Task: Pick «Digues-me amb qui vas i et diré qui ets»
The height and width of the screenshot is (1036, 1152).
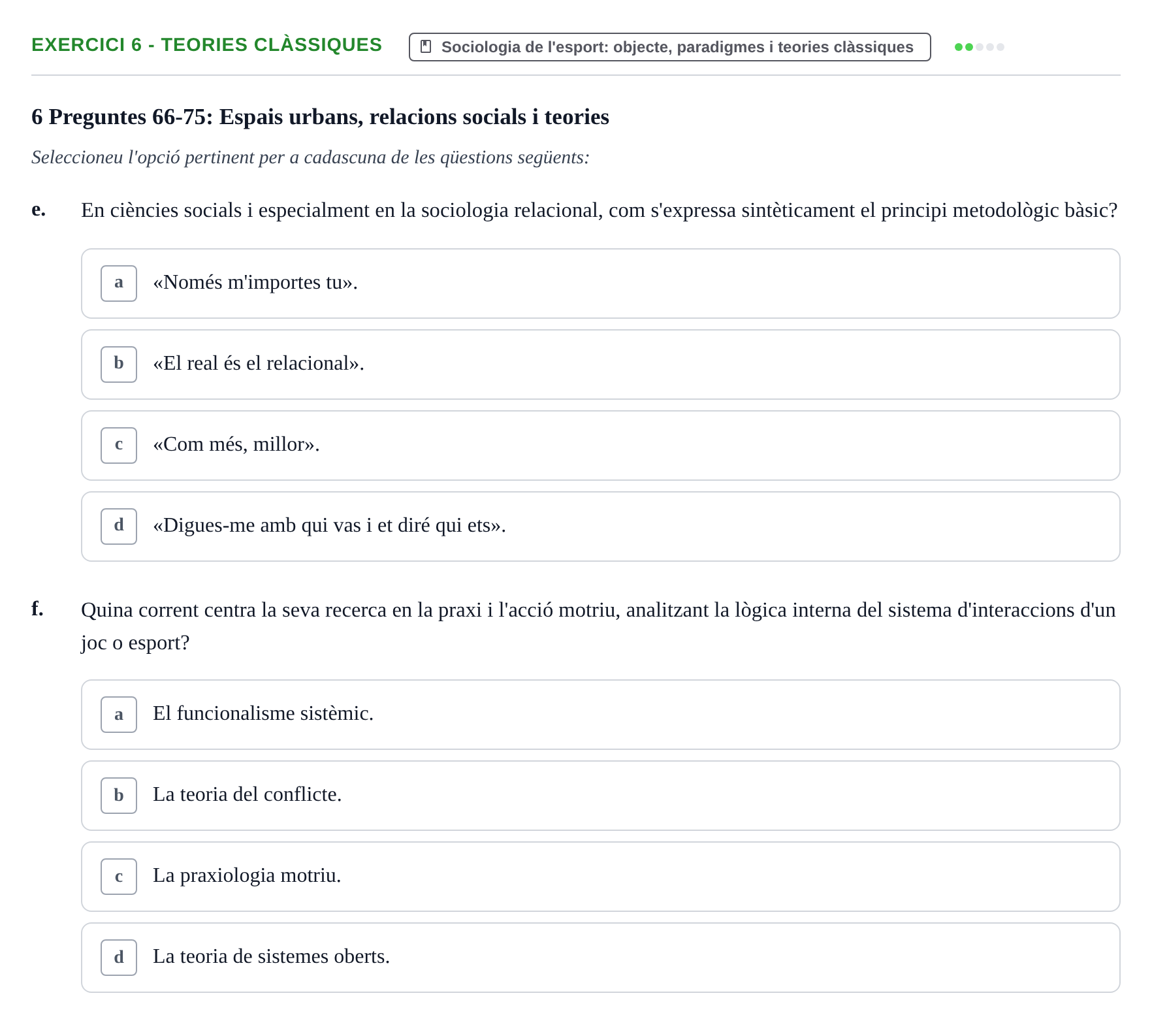Action: 600,526
